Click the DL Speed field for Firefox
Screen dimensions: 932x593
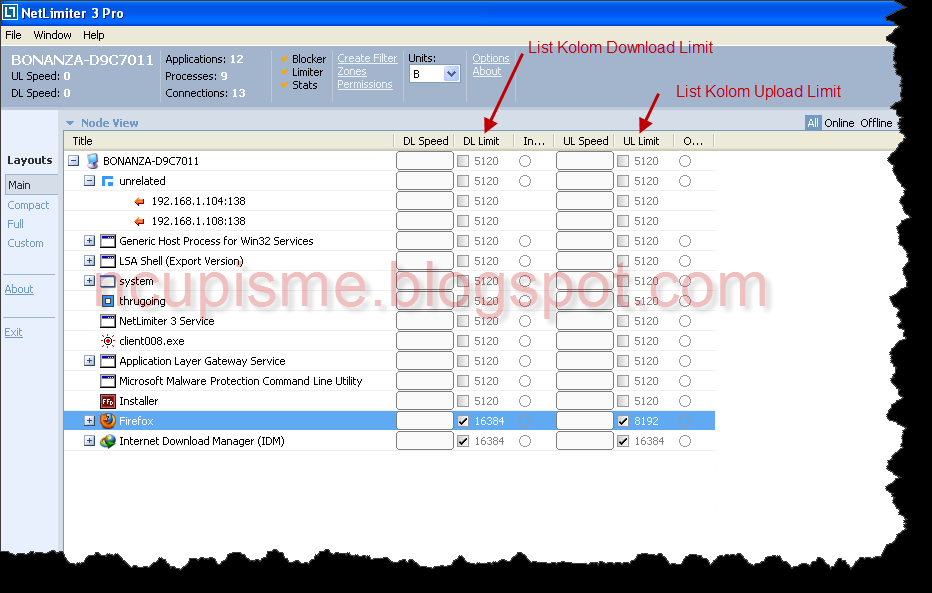(425, 421)
